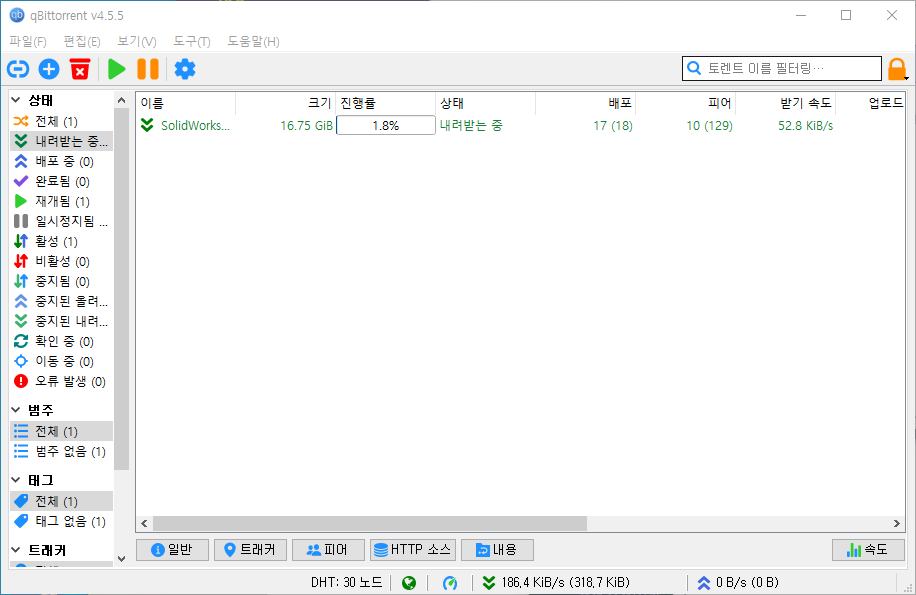Click sidebar scrollbar down arrow
The height and width of the screenshot is (595, 916).
click(x=122, y=559)
